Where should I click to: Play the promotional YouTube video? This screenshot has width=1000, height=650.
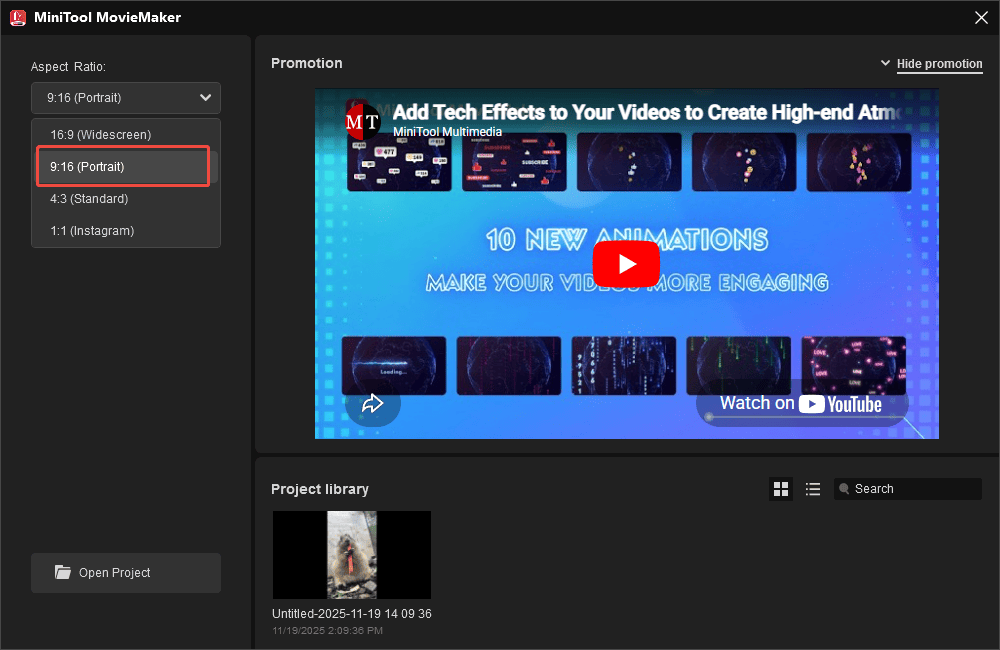627,264
